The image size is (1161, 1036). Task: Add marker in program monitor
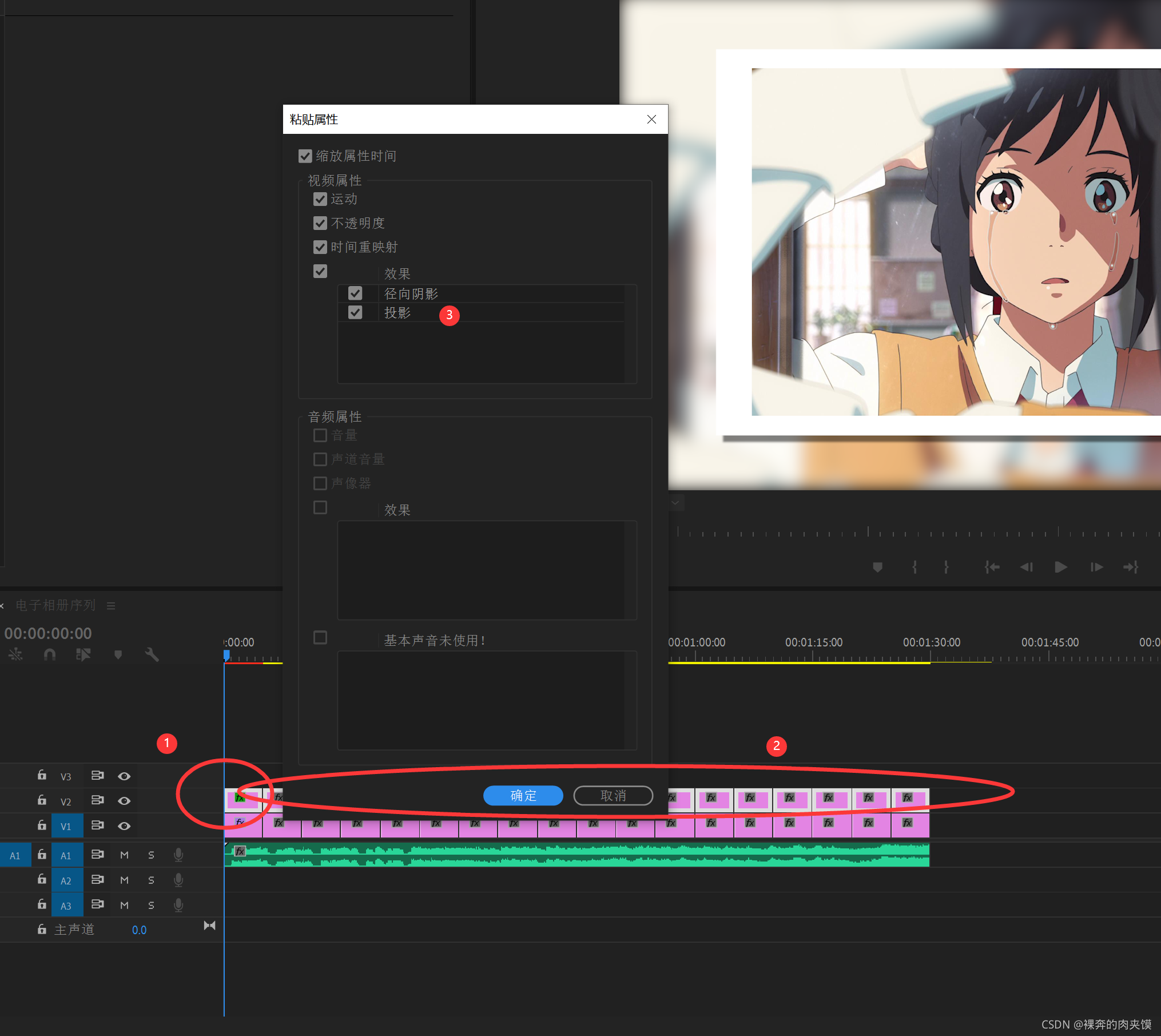coord(877,567)
